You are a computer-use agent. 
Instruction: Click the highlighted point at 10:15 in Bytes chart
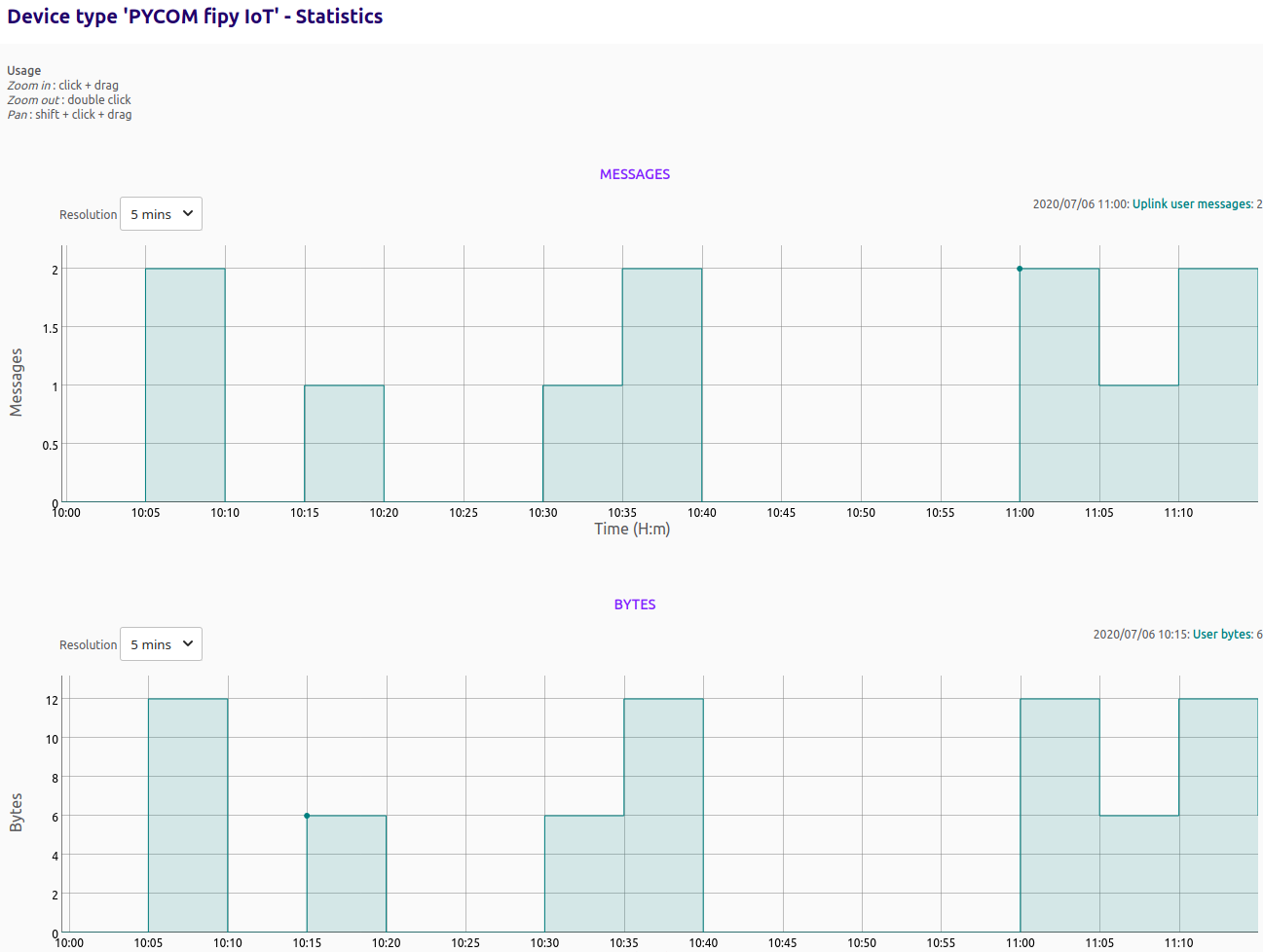coord(307,816)
